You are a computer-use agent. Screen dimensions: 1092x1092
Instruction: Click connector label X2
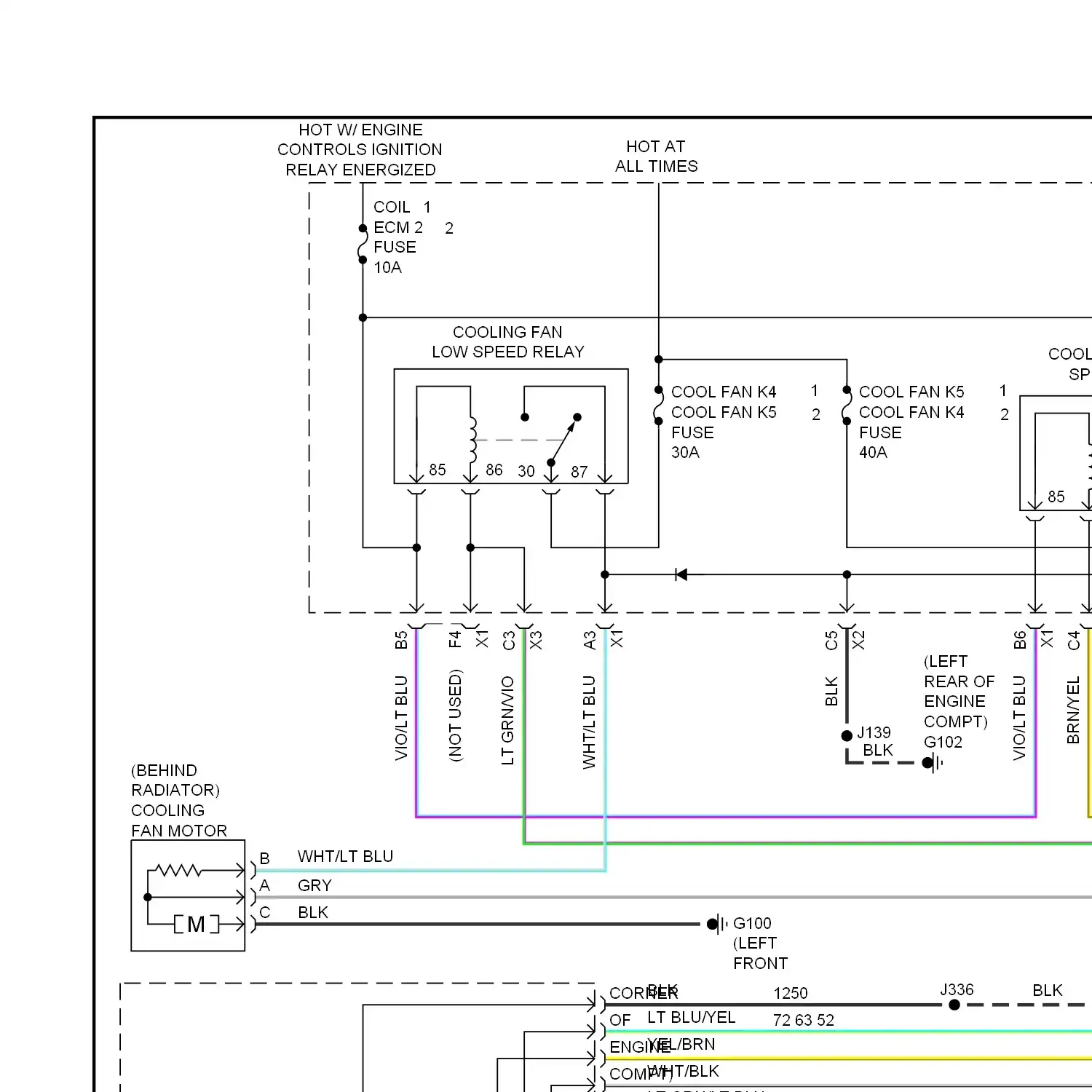(858, 640)
